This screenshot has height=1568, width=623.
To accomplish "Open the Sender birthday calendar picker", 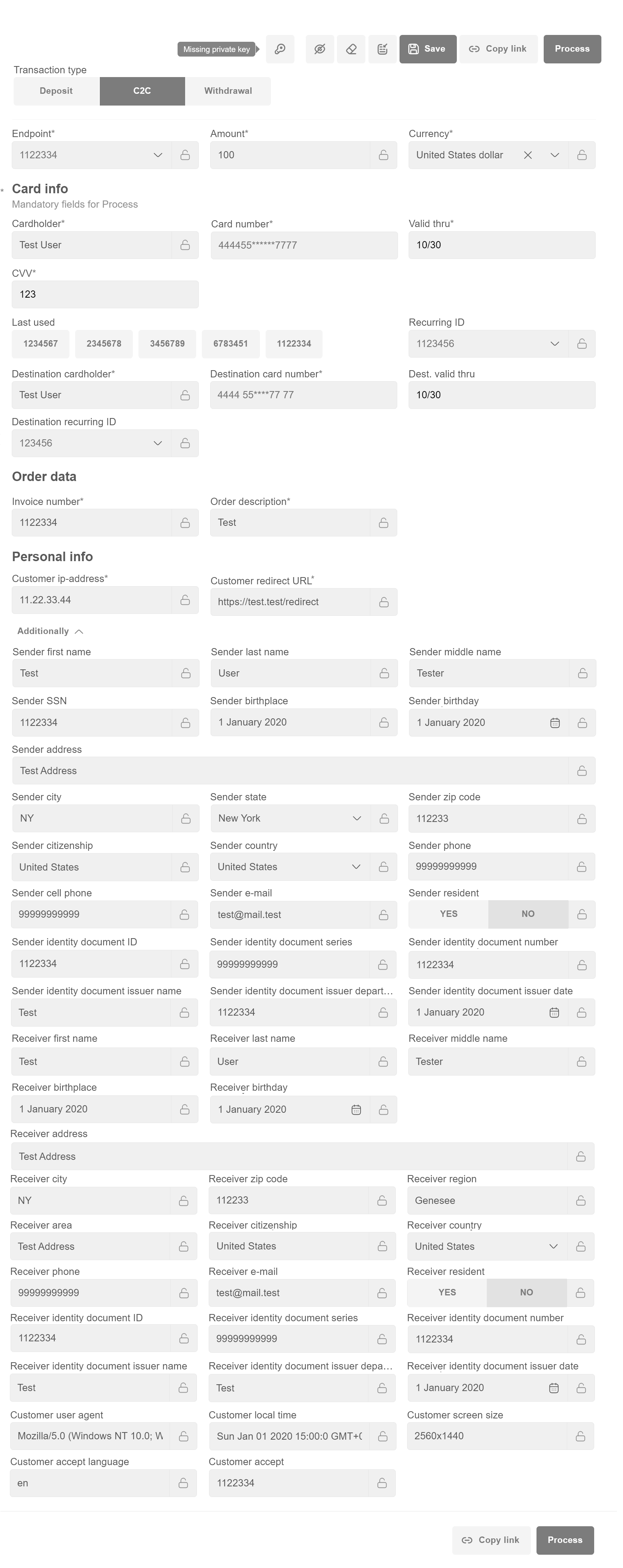I will [x=555, y=722].
